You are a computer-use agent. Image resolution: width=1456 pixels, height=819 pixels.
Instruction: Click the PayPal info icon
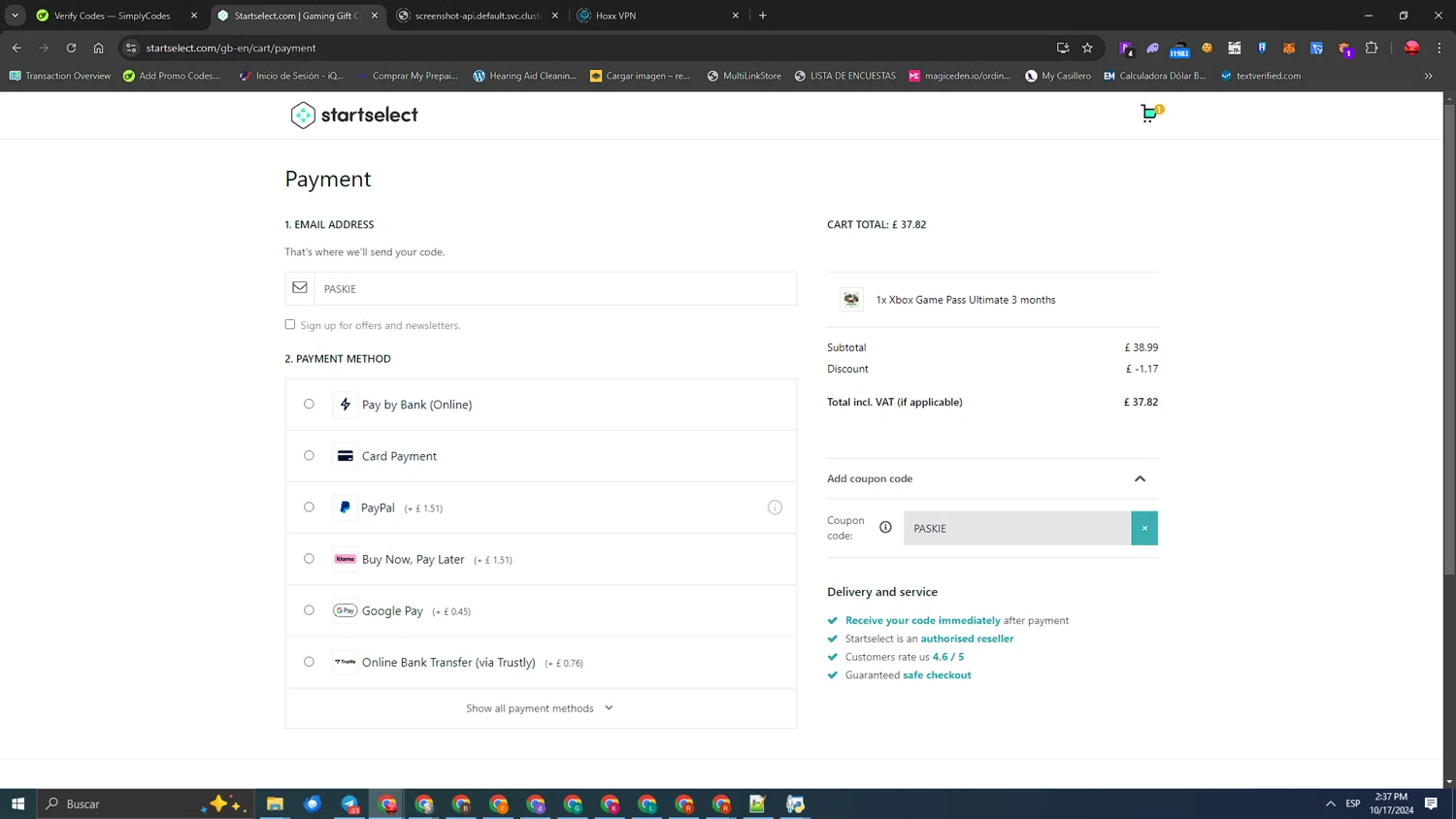pos(775,508)
